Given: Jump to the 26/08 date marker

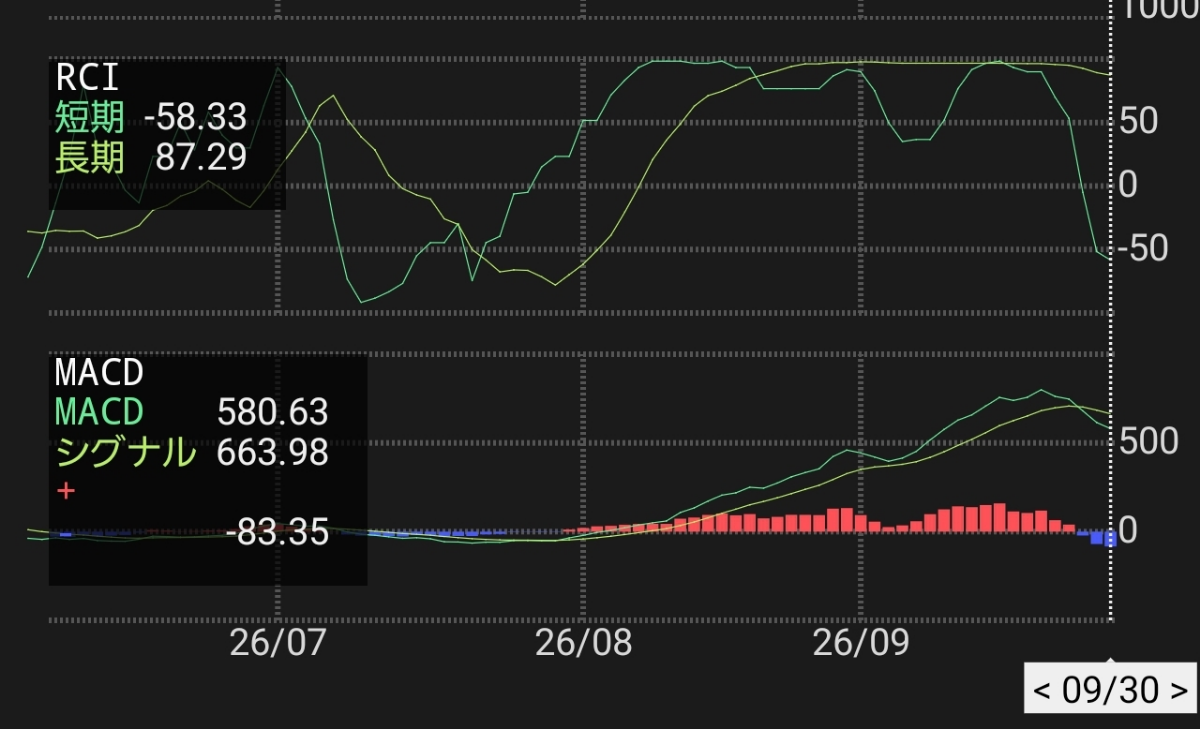Looking at the screenshot, I should (584, 643).
